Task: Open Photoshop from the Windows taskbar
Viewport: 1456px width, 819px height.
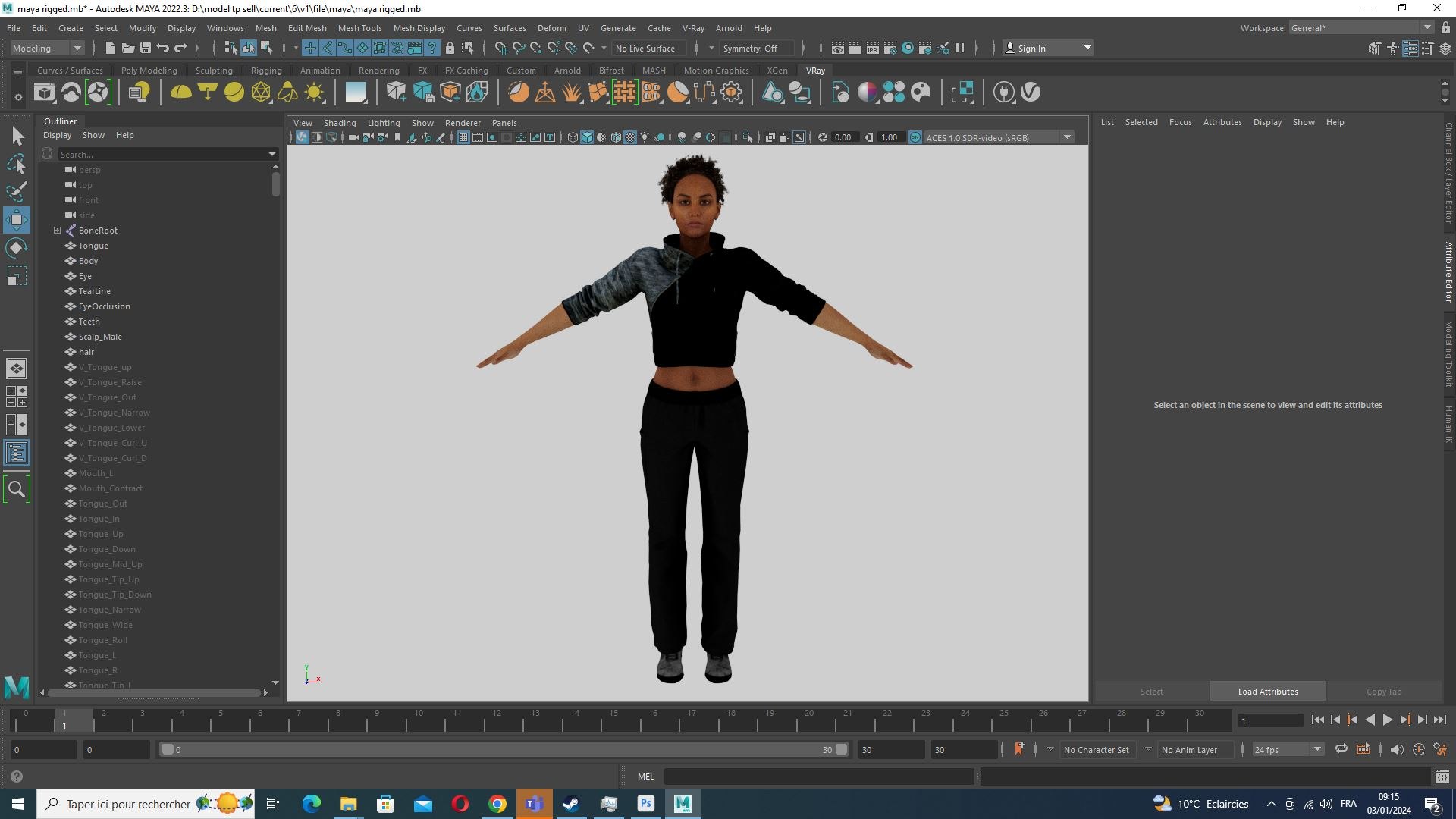Action: click(646, 804)
